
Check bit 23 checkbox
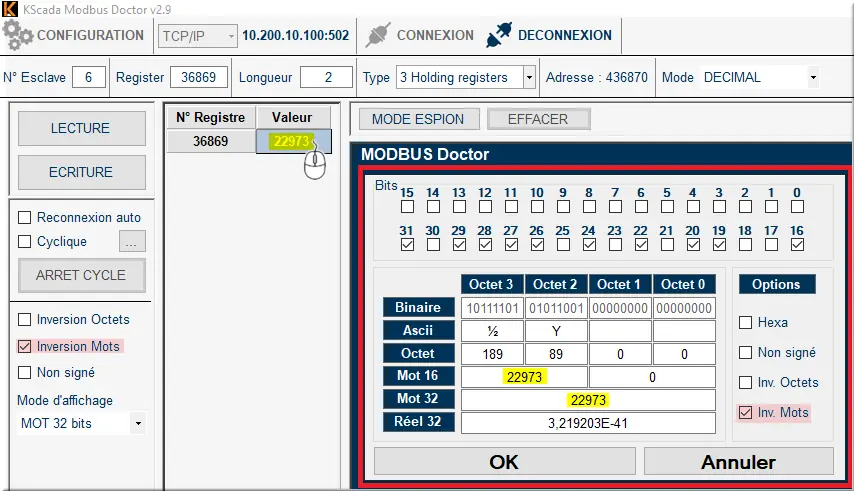pos(615,245)
